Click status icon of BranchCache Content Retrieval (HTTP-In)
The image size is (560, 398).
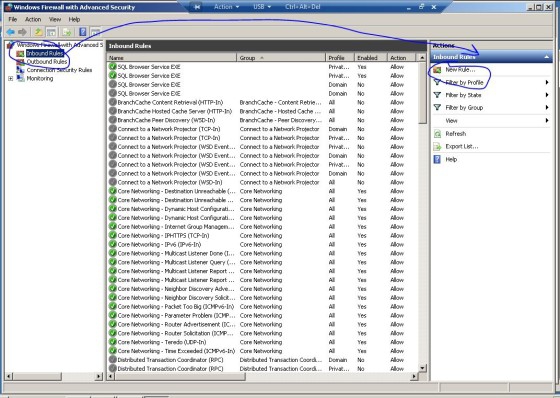pos(113,102)
